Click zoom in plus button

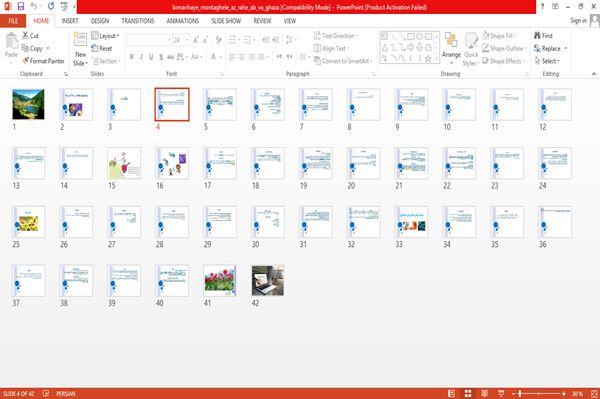tap(564, 393)
